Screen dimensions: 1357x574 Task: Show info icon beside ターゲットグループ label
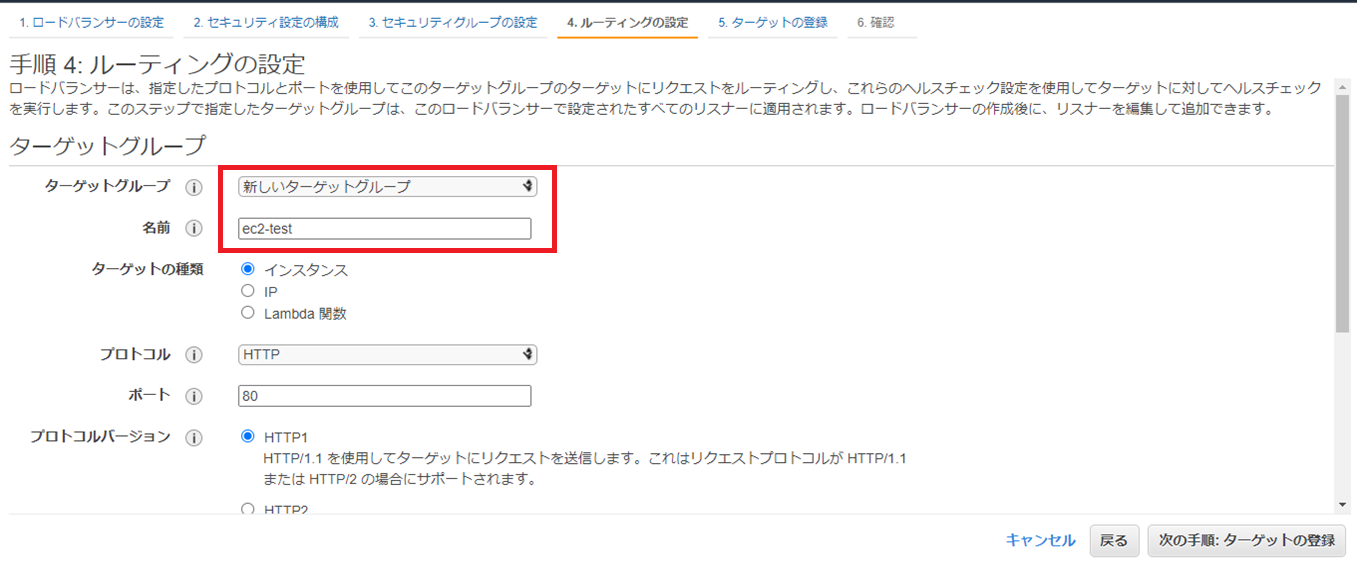pos(194,187)
